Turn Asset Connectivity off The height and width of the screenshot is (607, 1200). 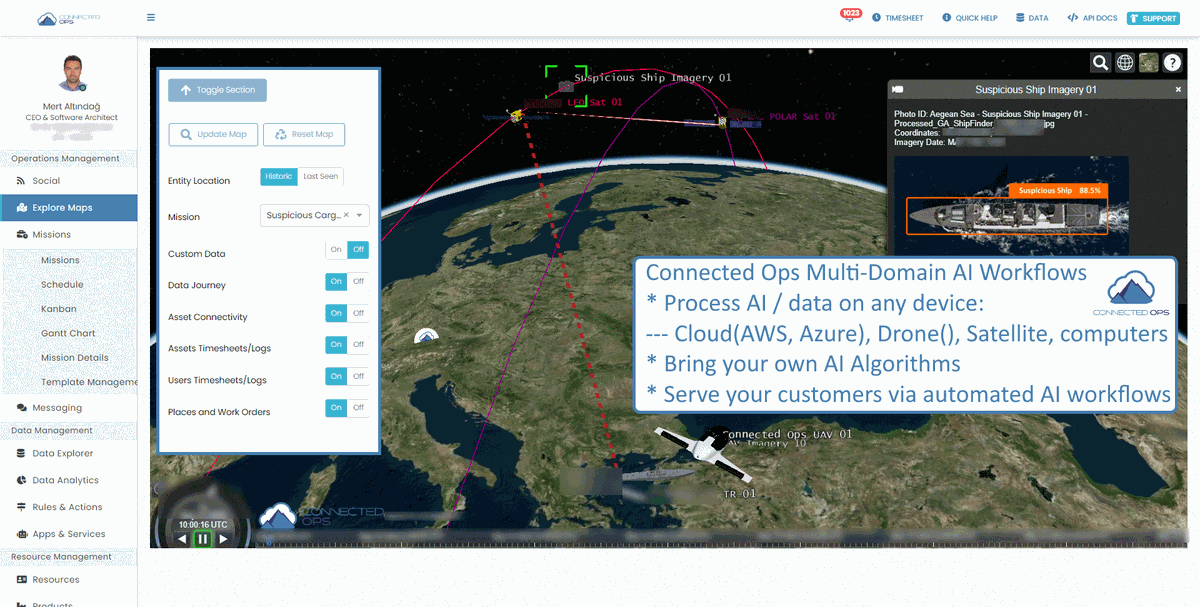(x=358, y=313)
